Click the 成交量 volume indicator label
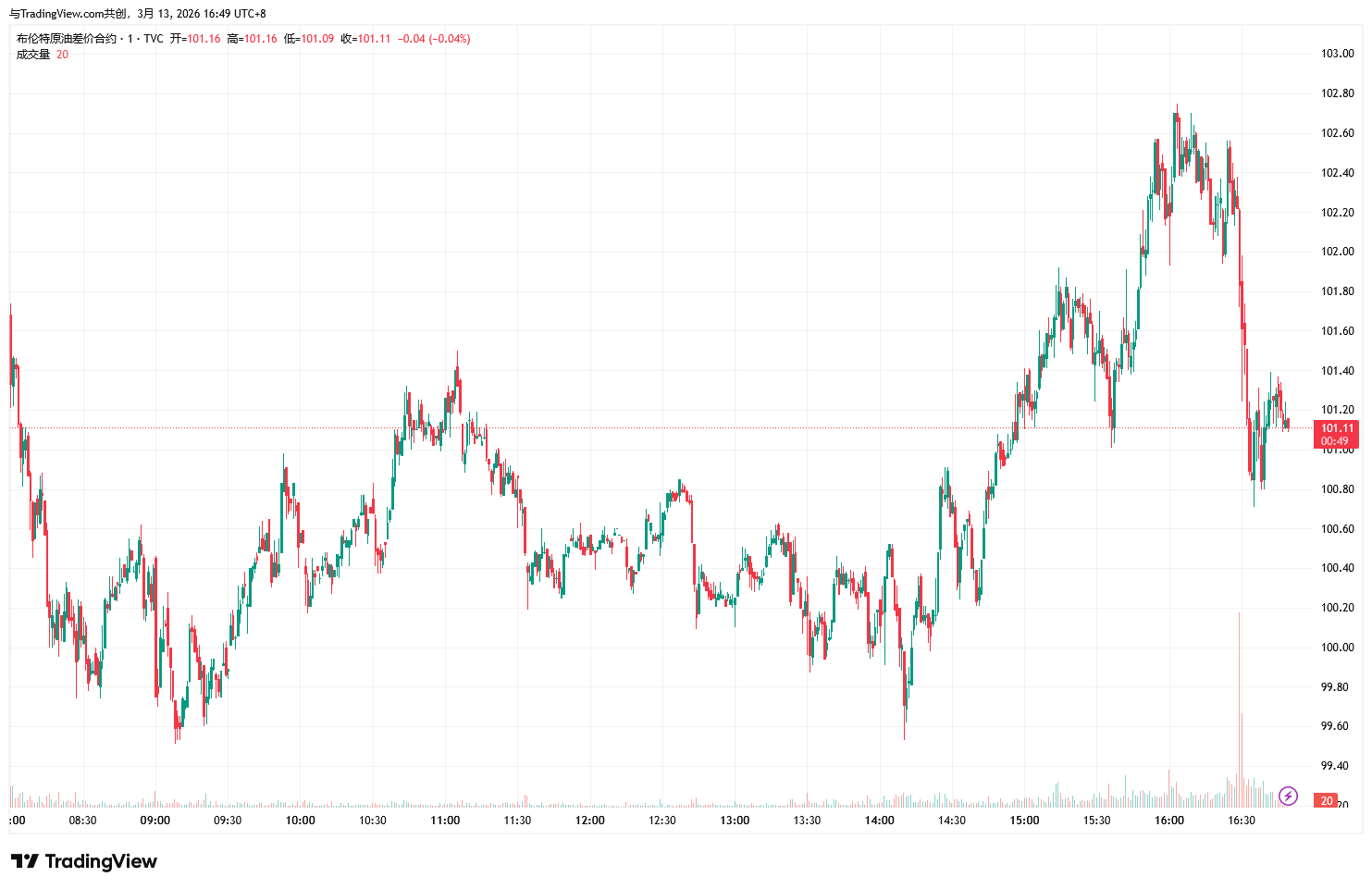Viewport: 1372px width, 889px height. [x=33, y=55]
